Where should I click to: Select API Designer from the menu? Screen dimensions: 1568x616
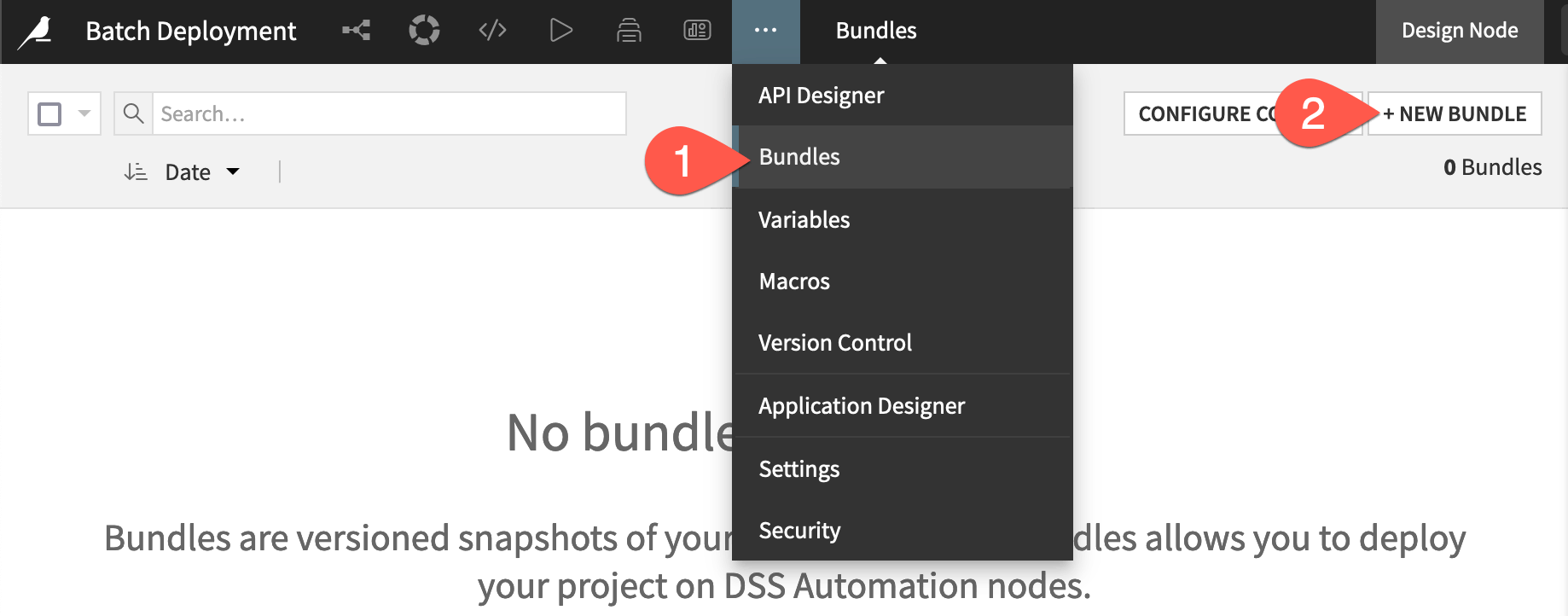pyautogui.click(x=903, y=95)
